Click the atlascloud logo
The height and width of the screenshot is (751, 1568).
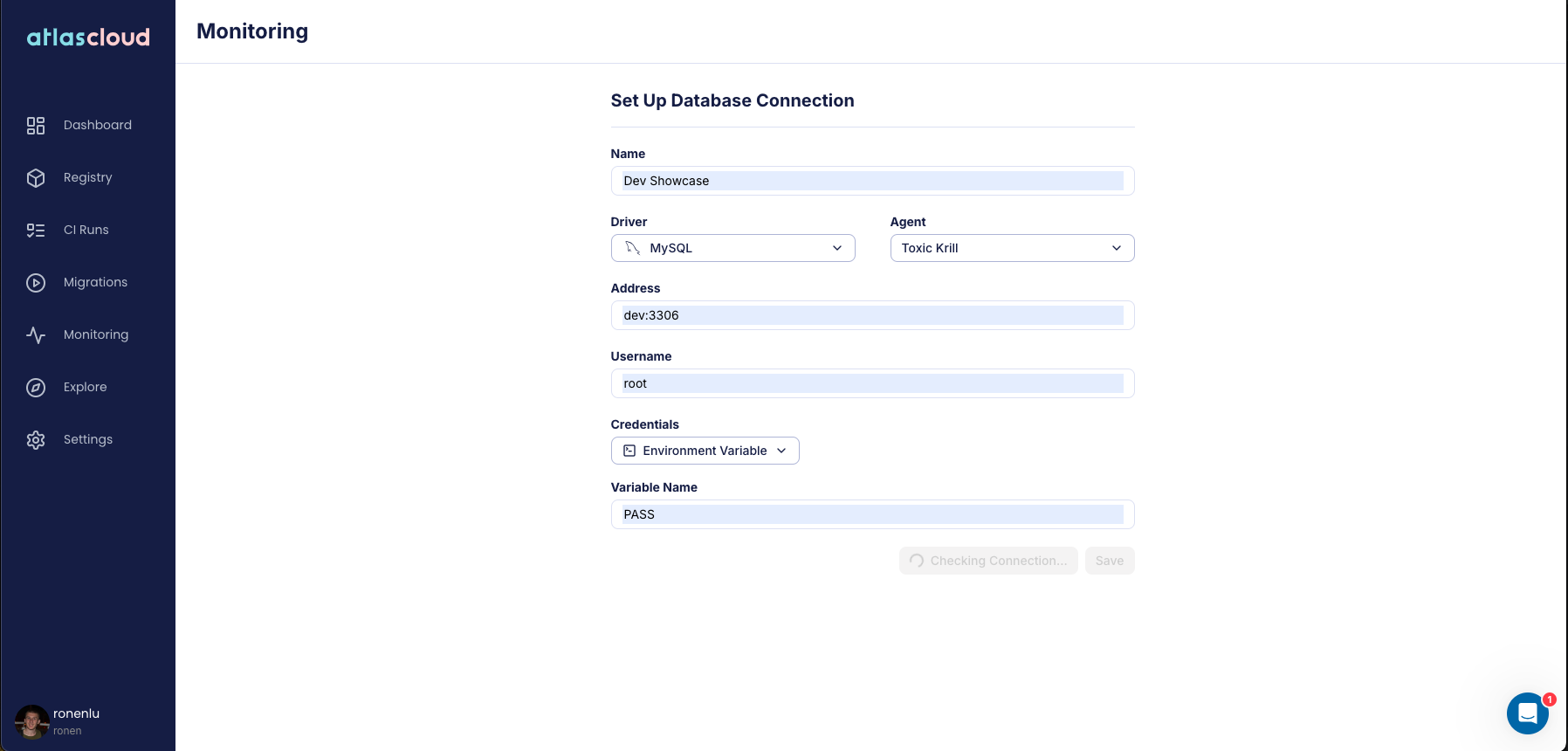coord(88,37)
